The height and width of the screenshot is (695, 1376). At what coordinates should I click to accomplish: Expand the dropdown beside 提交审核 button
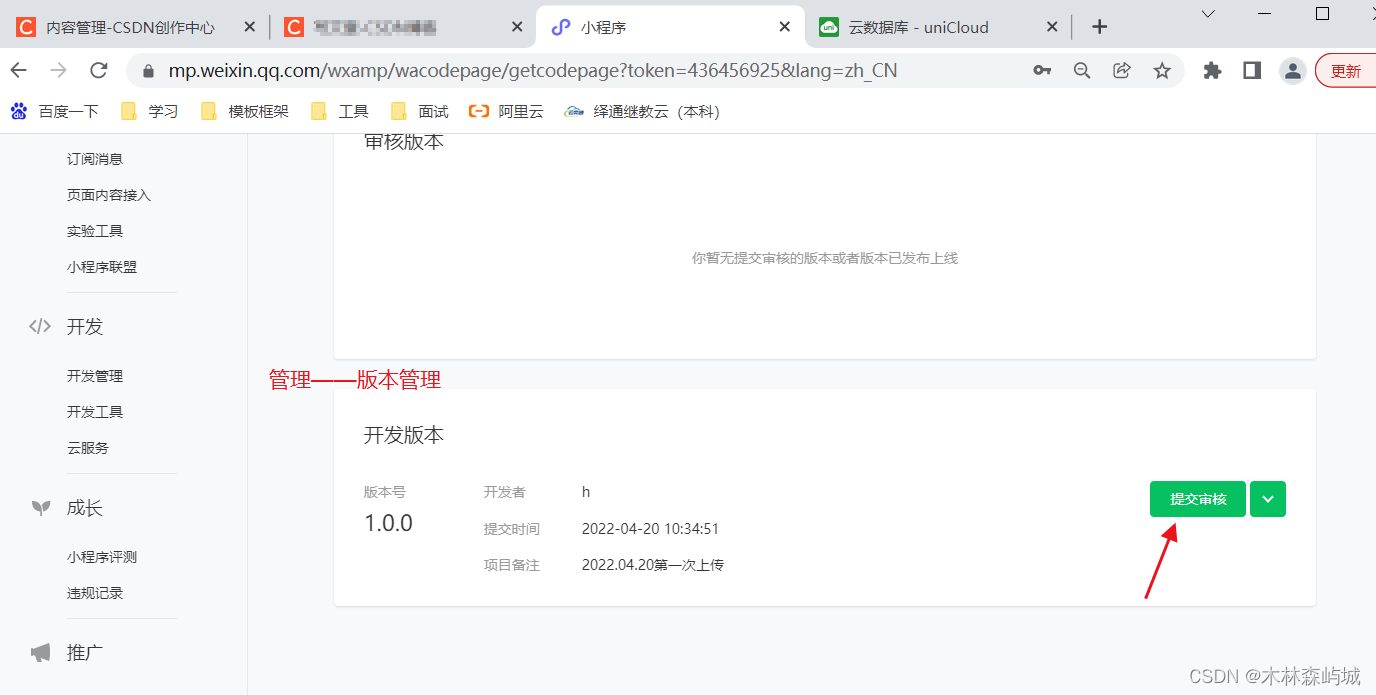click(1267, 499)
